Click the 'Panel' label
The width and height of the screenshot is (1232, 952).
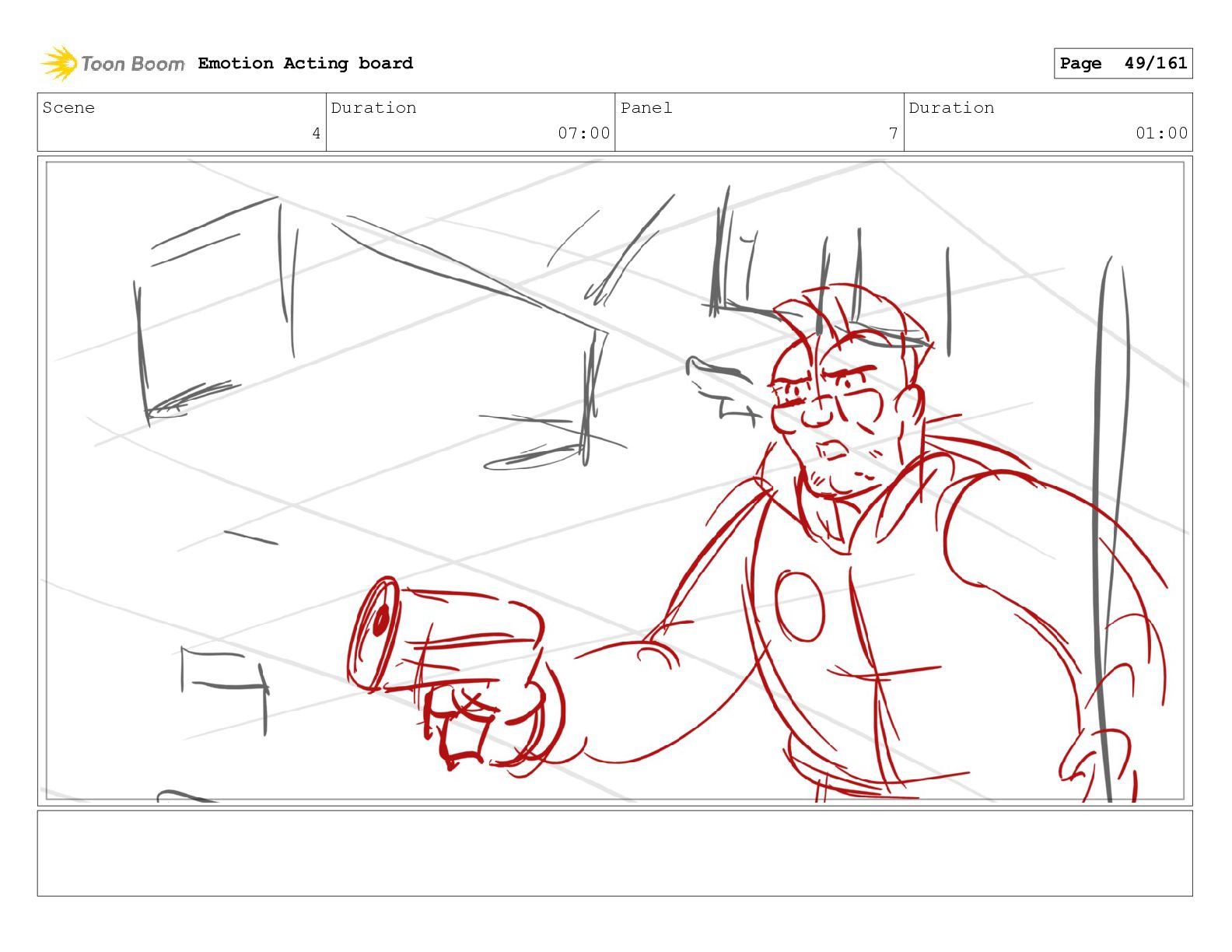pyautogui.click(x=646, y=107)
